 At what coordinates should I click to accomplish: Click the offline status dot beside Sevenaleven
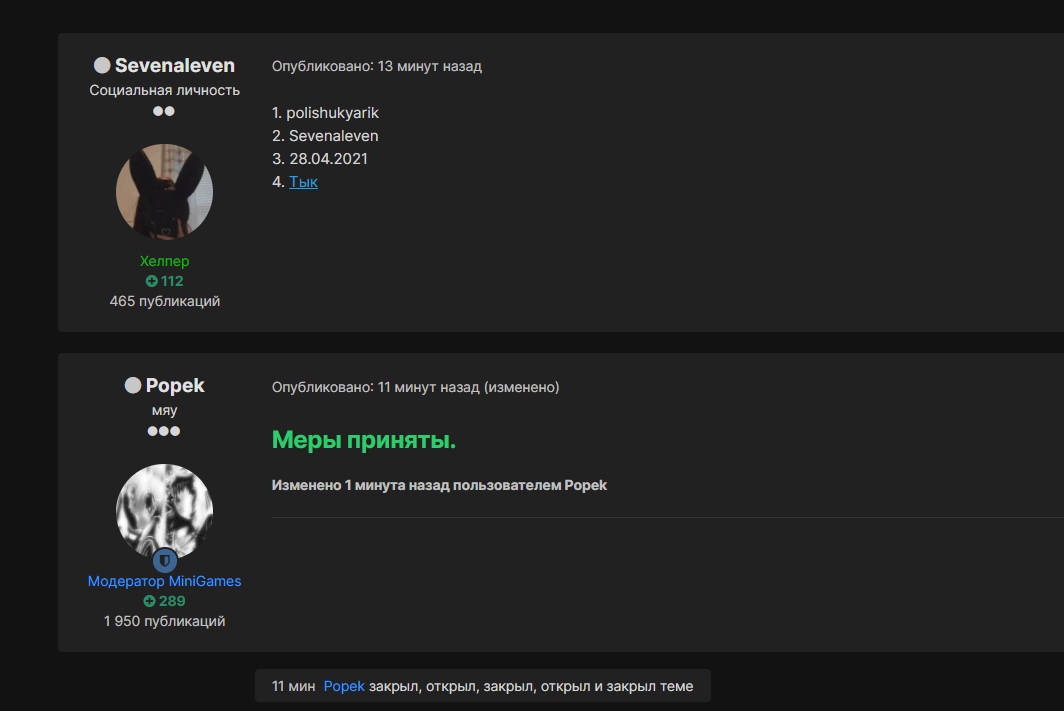[x=102, y=66]
